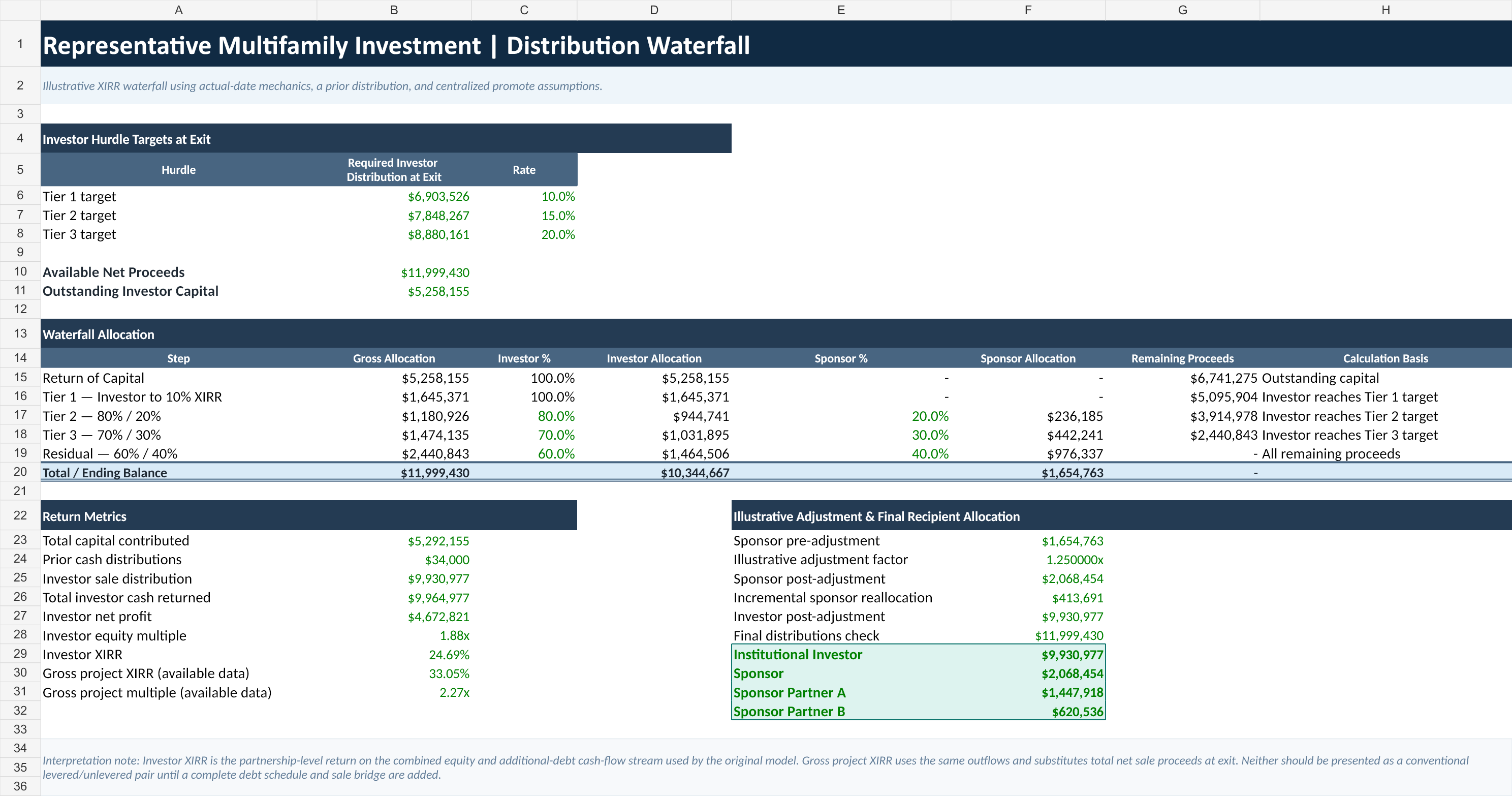Select Investor equity multiple 1.88x
Viewport: 1512px width, 796px height.
click(x=454, y=636)
